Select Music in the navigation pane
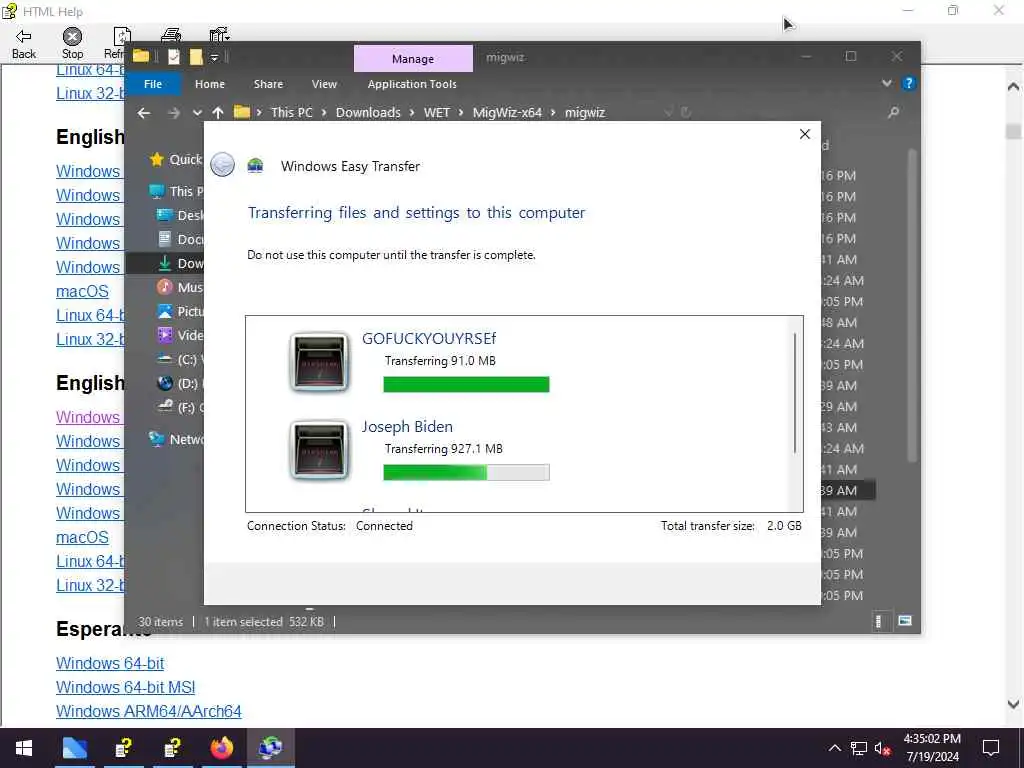 (x=180, y=287)
